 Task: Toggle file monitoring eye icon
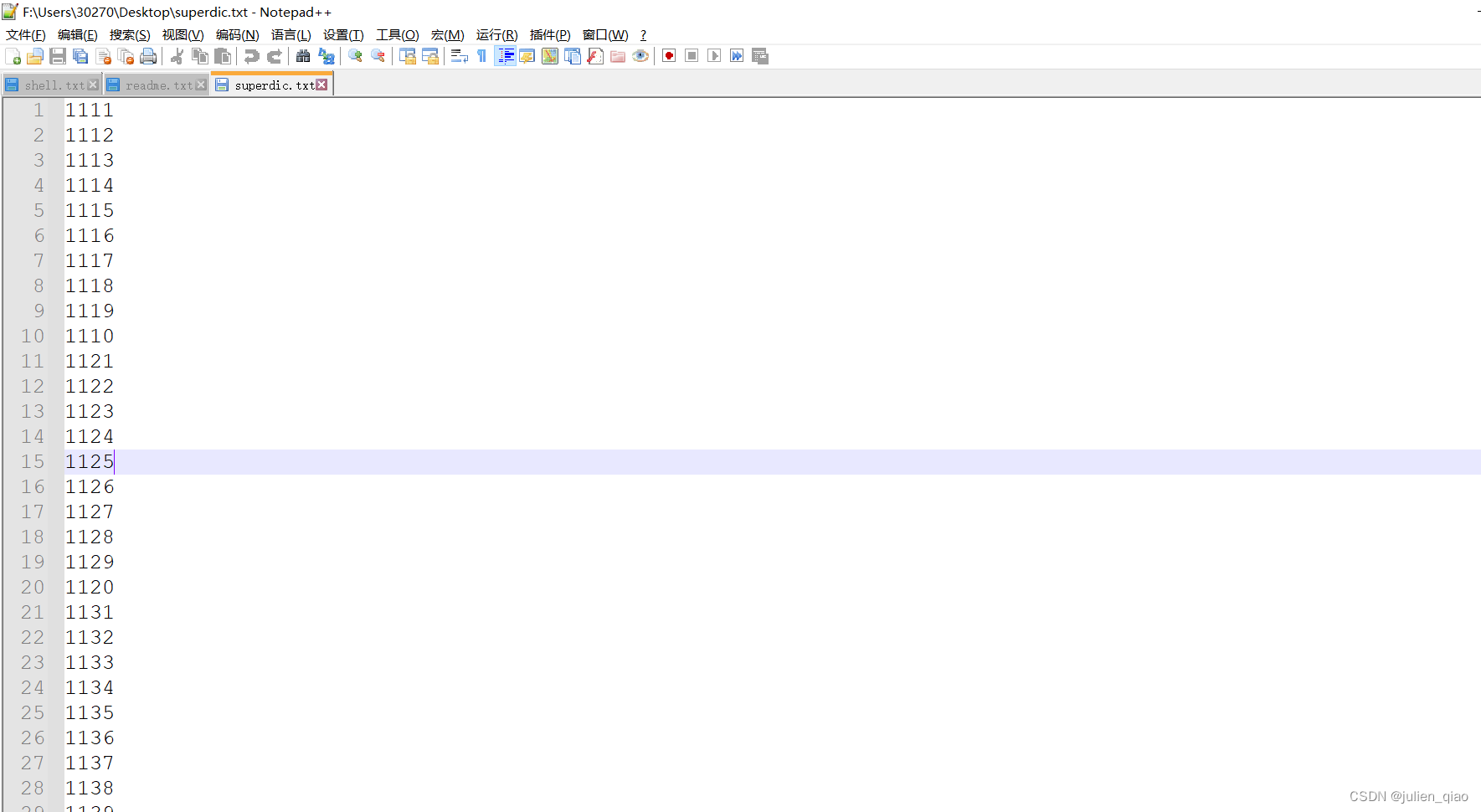640,56
